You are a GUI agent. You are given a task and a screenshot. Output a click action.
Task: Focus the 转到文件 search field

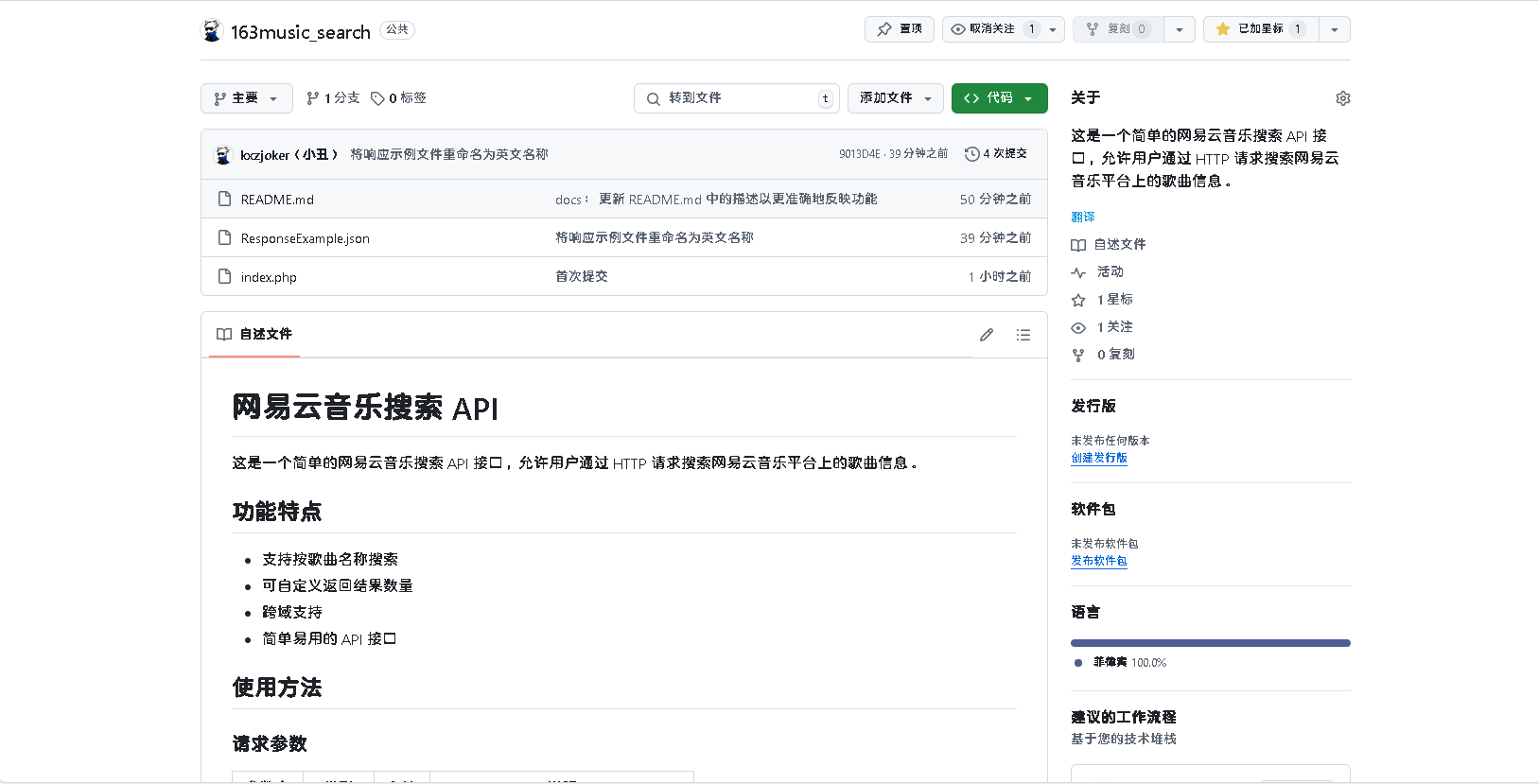(737, 98)
